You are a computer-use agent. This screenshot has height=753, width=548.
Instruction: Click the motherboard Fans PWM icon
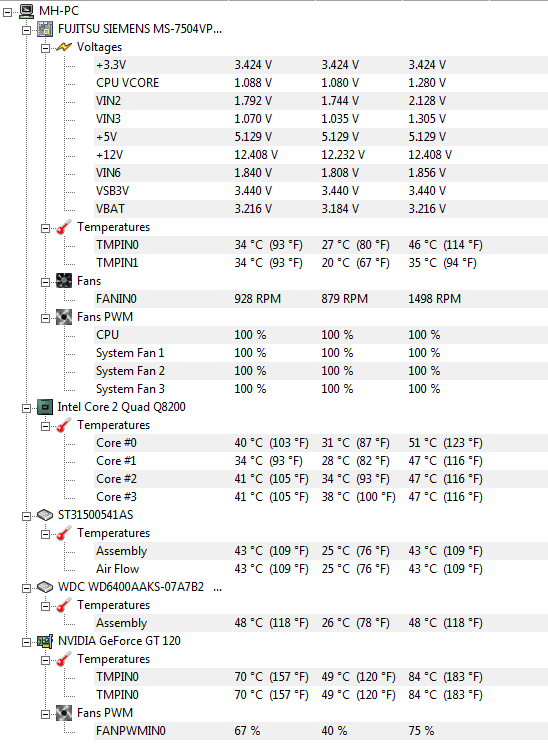[x=64, y=317]
